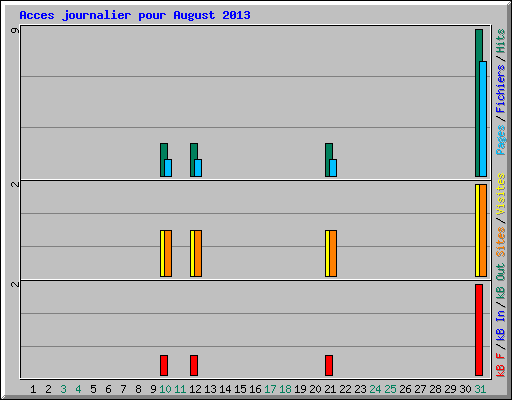Screen dimensions: 512x400
Task: Click the orange Sites bar for day 21
Action: (333, 253)
